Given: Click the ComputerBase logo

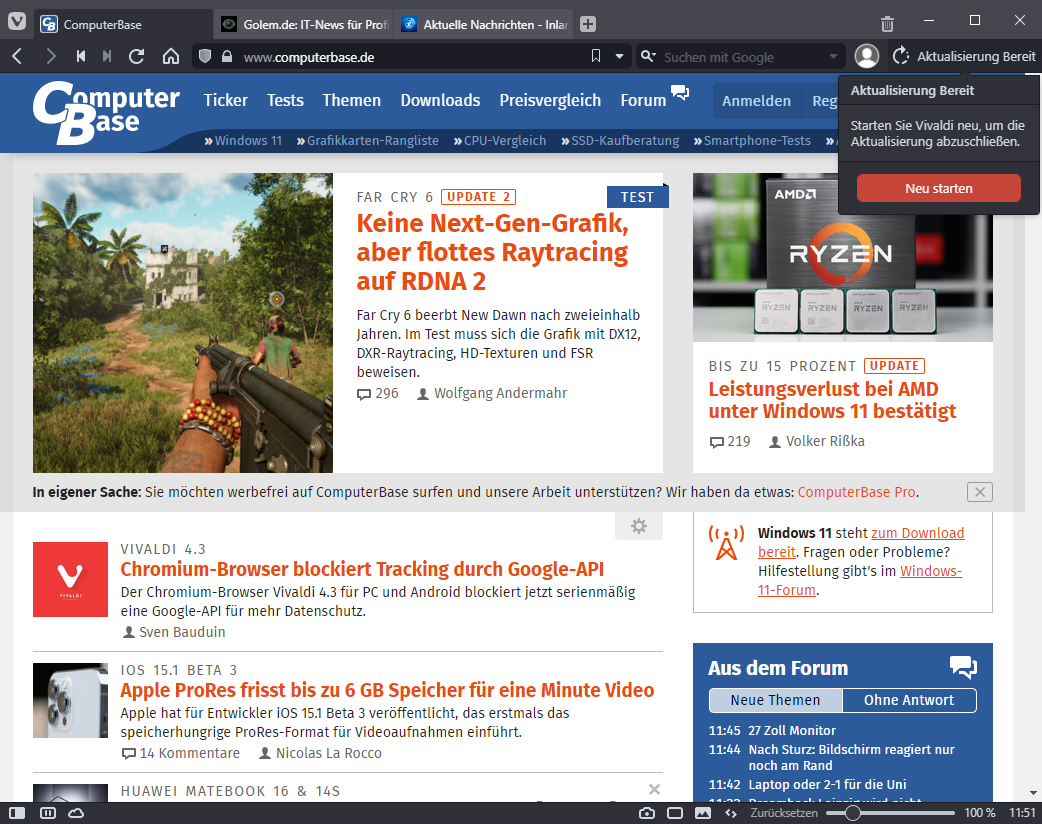Looking at the screenshot, I should tap(105, 112).
